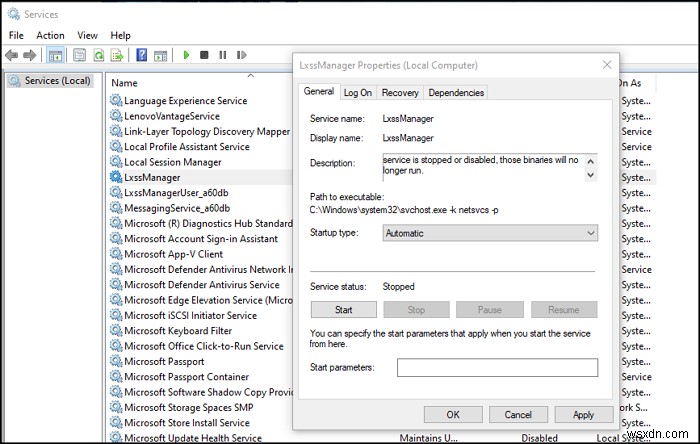The width and height of the screenshot is (700, 444).
Task: Click the Refresh toolbar icon
Action: [x=97, y=54]
